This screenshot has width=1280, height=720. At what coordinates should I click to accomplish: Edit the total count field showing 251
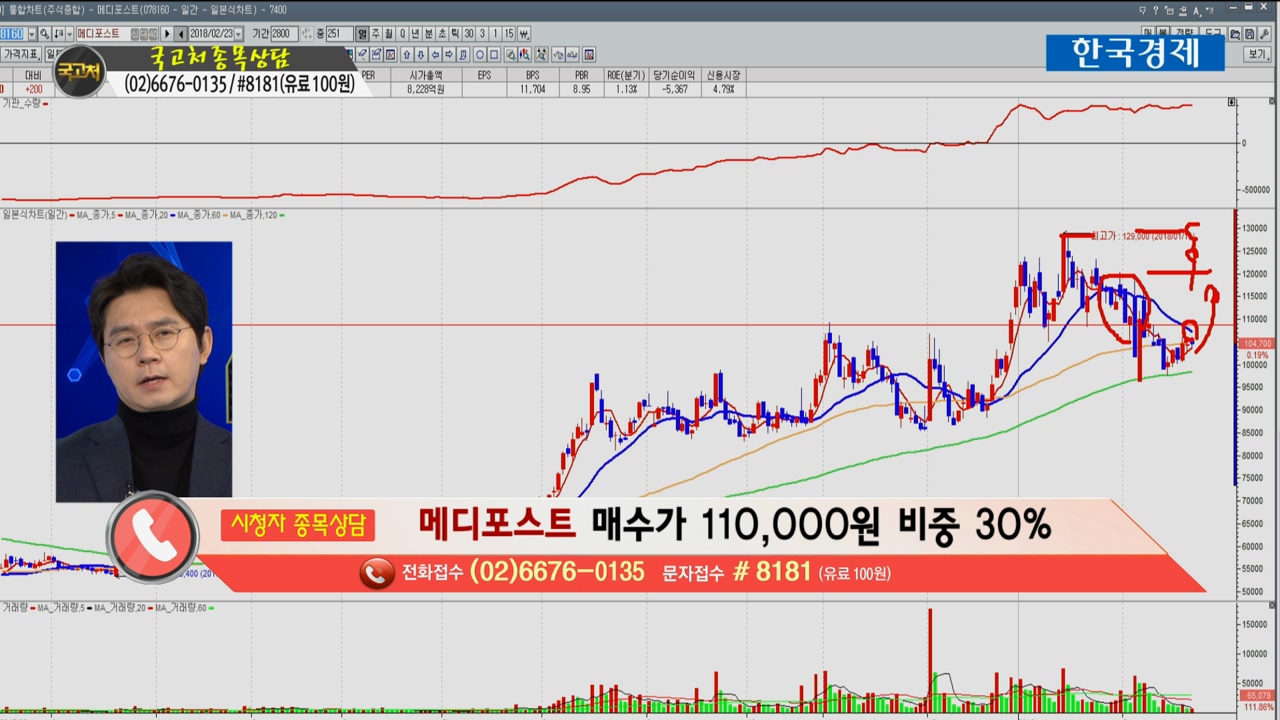click(x=338, y=34)
